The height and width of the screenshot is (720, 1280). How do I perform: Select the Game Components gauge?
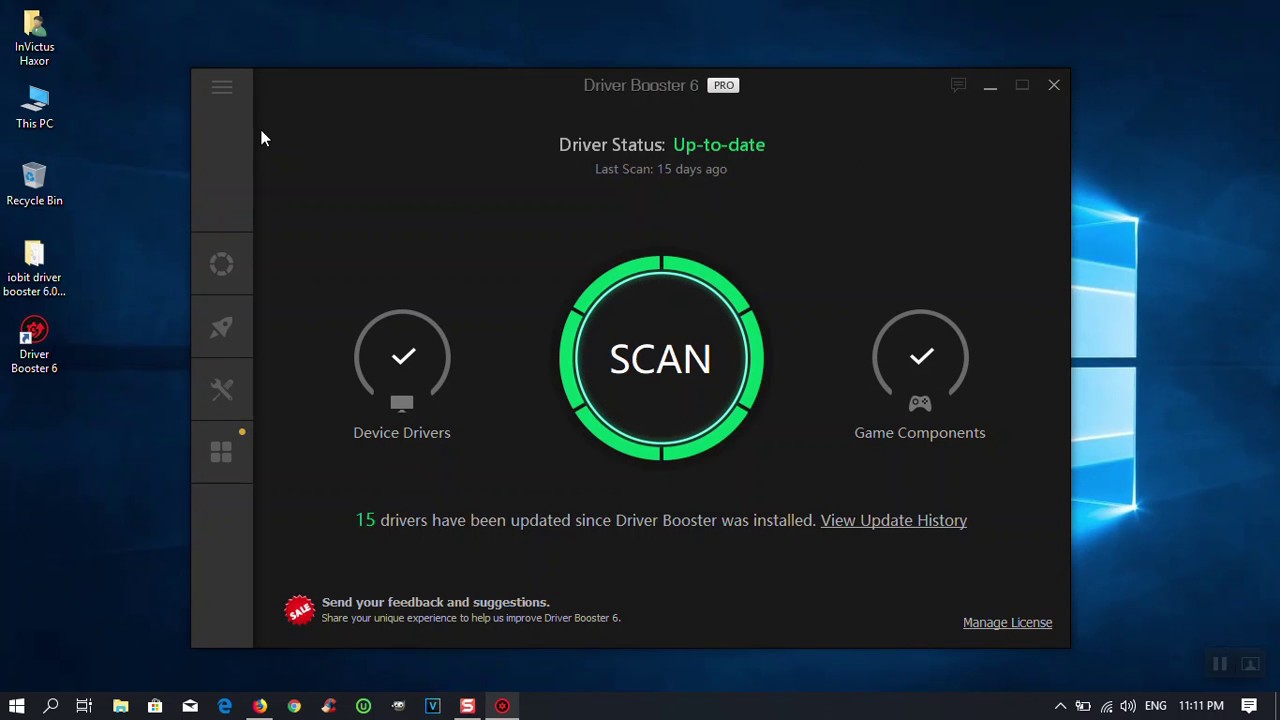920,375
